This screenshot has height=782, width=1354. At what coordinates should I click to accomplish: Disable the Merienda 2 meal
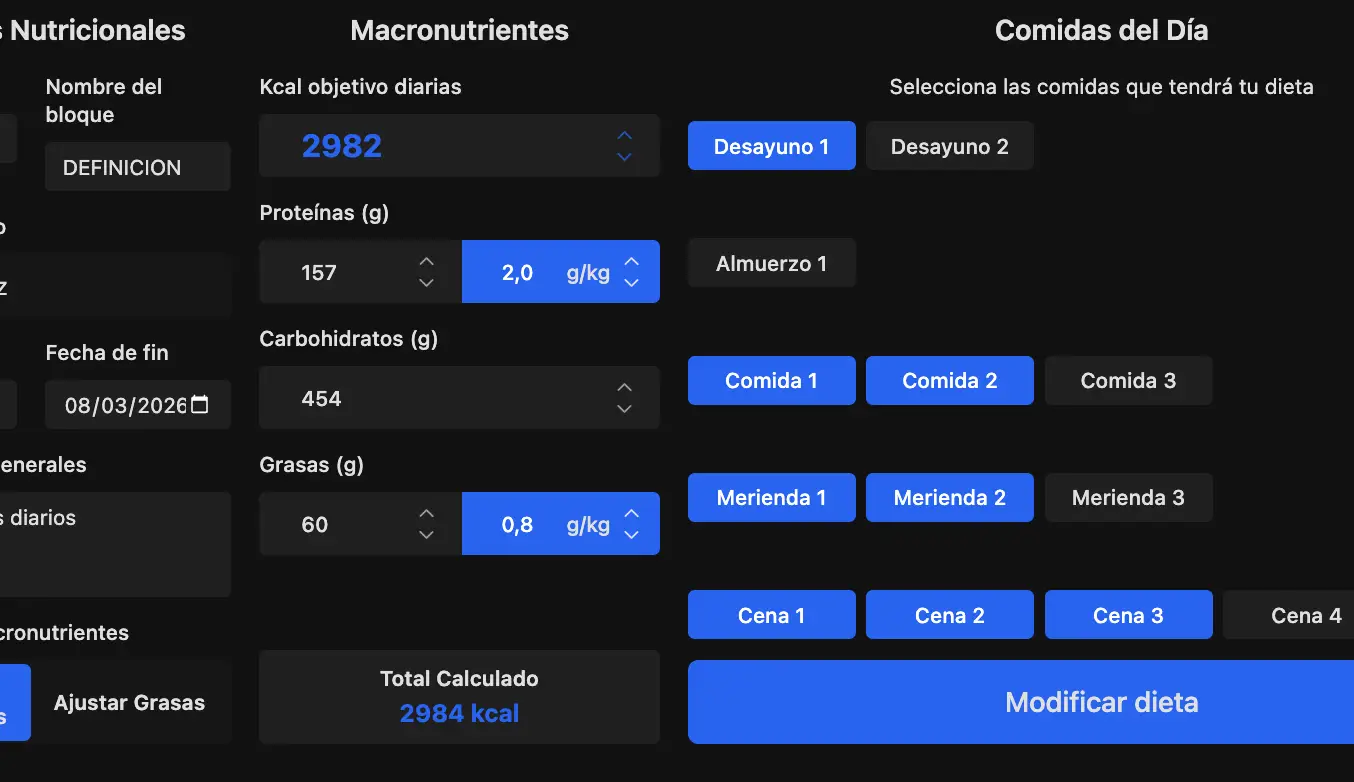pos(949,498)
